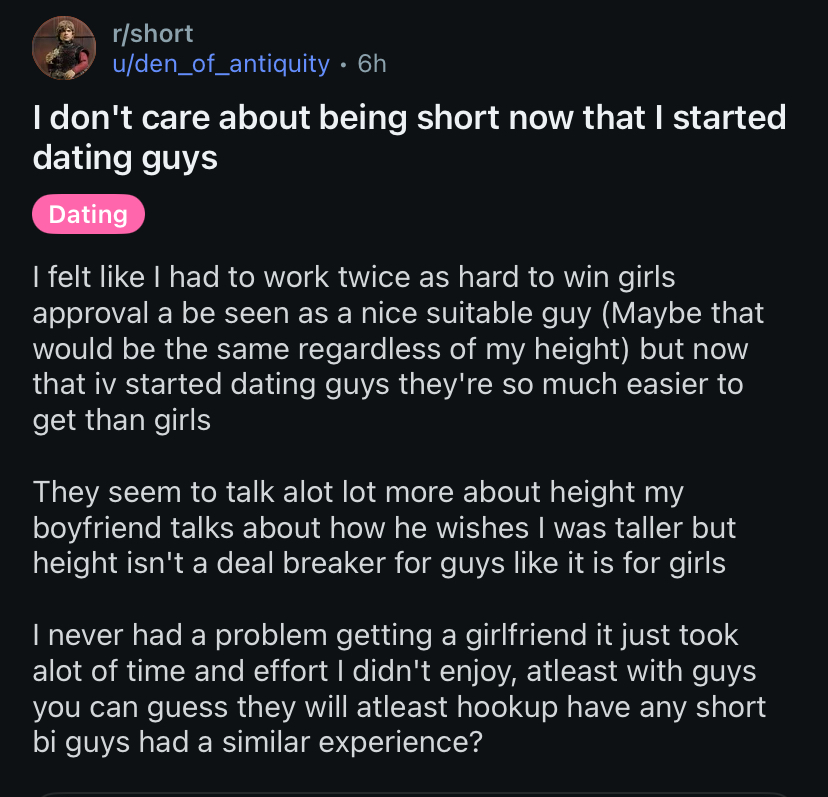Open the post title about being short

pos(409,137)
